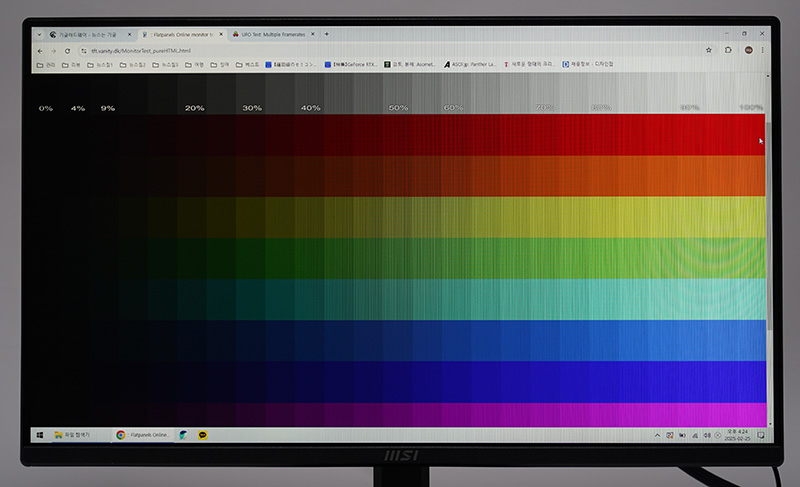
Task: Click the brightest red swatch at 100%
Action: [x=751, y=135]
